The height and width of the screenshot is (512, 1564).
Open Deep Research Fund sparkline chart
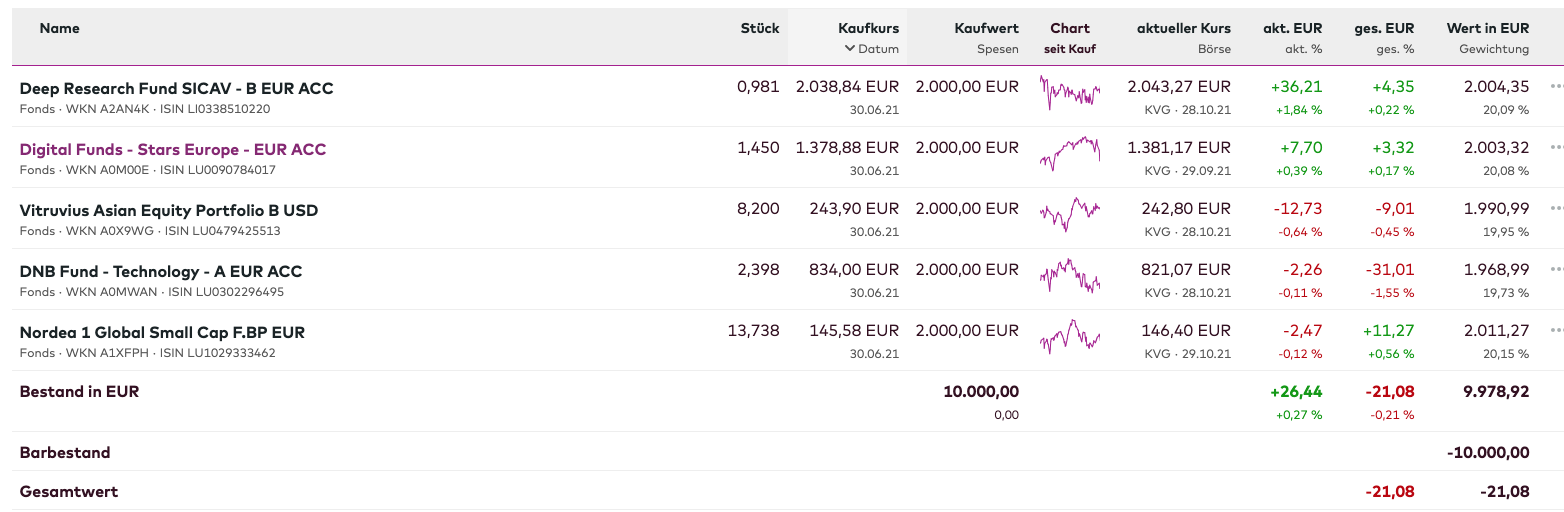click(1070, 93)
